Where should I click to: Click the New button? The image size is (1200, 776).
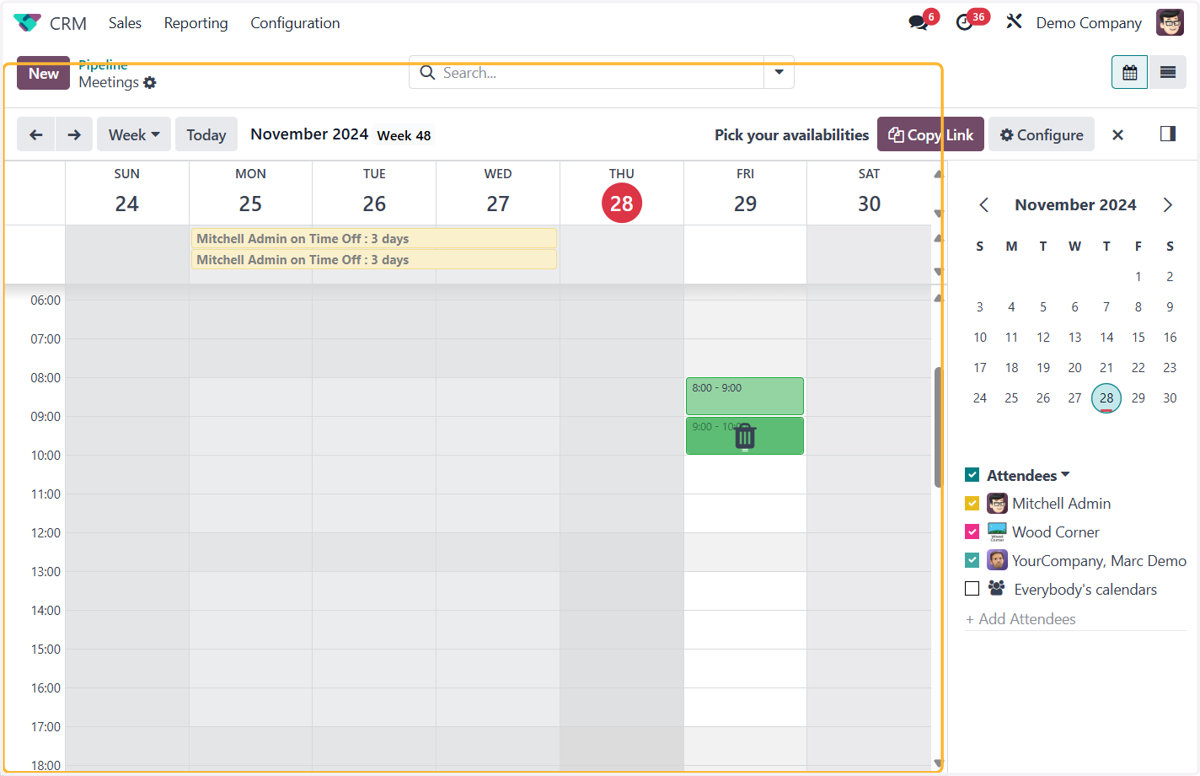(x=43, y=73)
